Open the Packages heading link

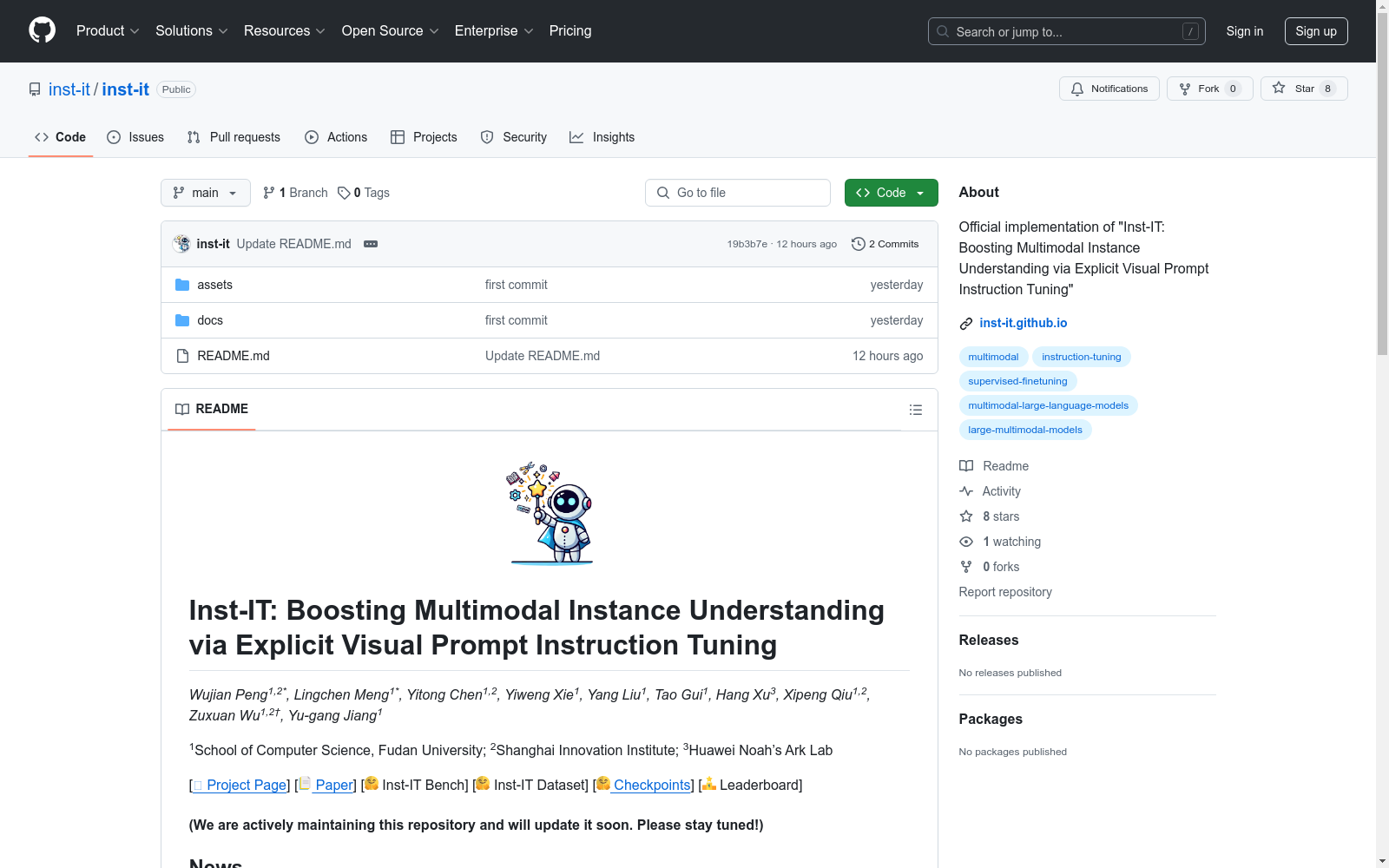[x=991, y=720]
